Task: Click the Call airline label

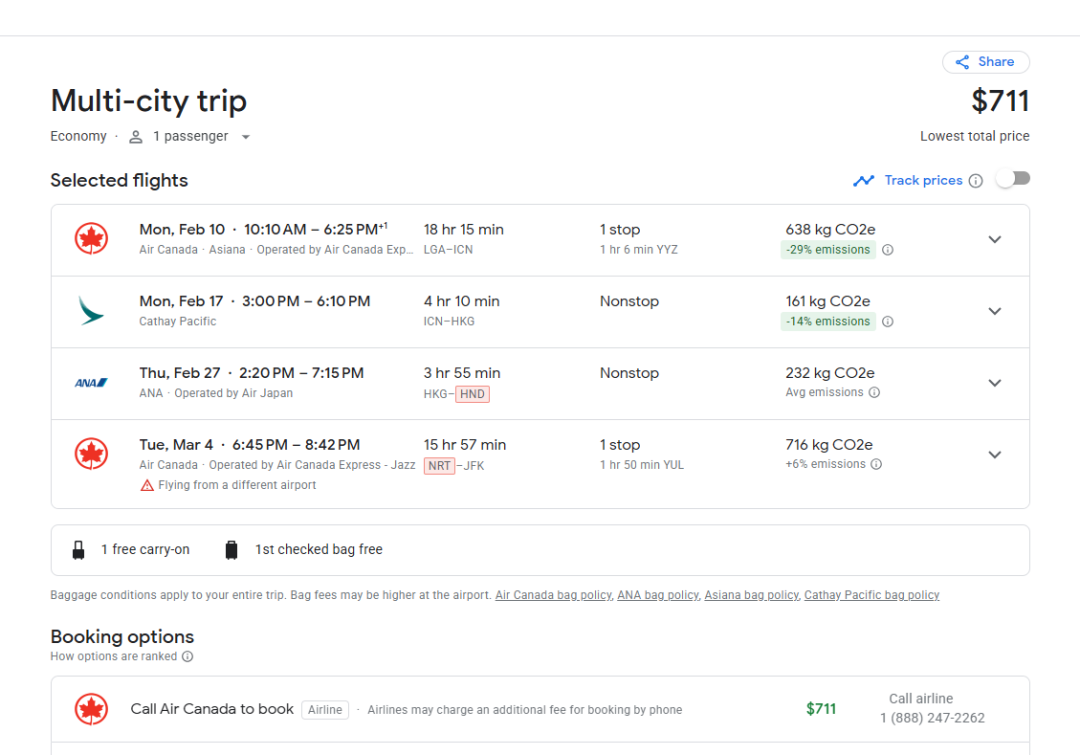Action: pos(921,699)
